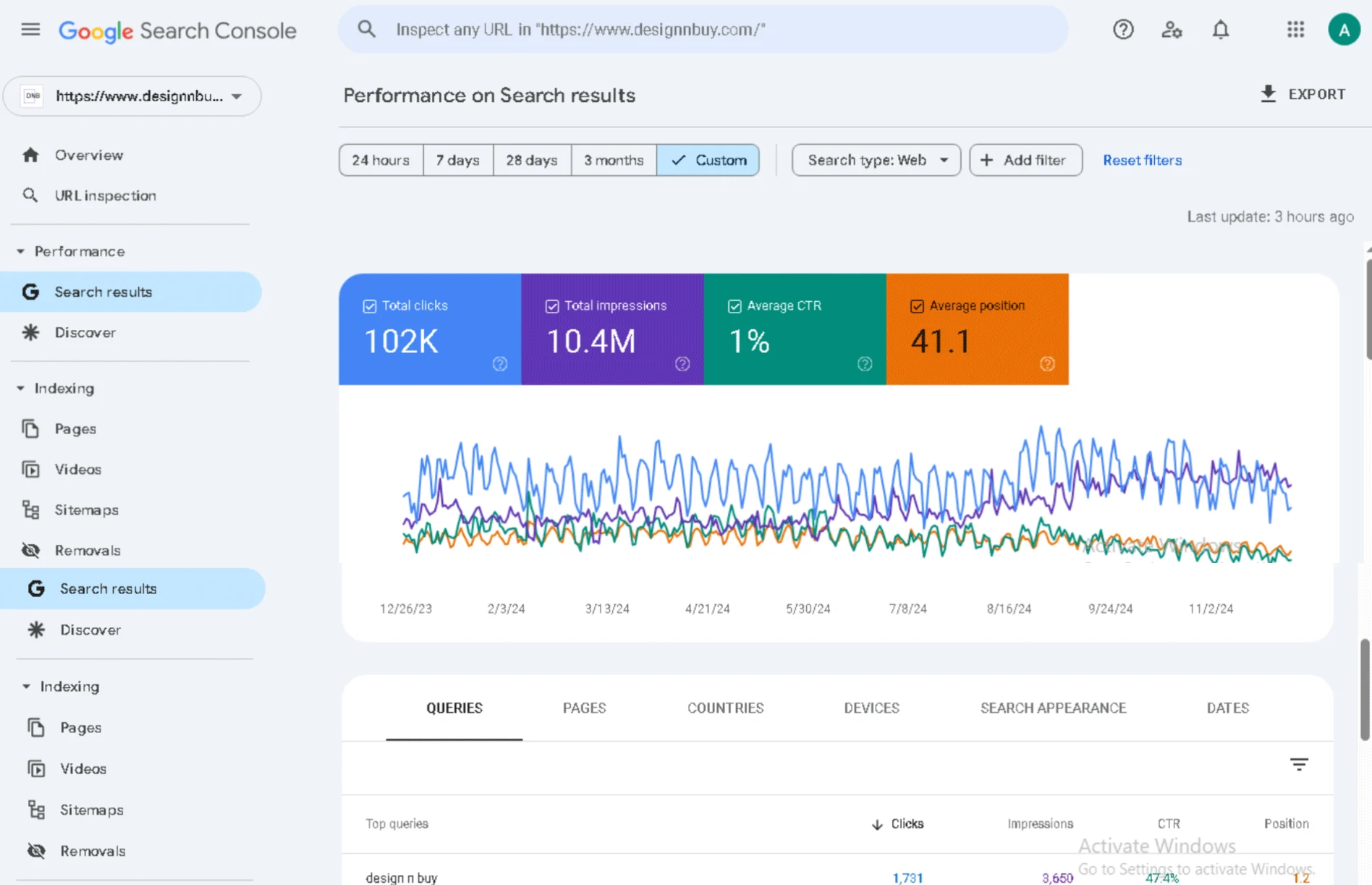Collapse the Performance section

(x=21, y=251)
